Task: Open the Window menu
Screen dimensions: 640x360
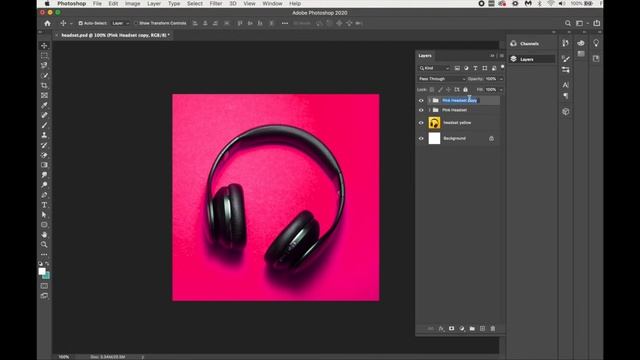Action: pyautogui.click(x=272, y=4)
